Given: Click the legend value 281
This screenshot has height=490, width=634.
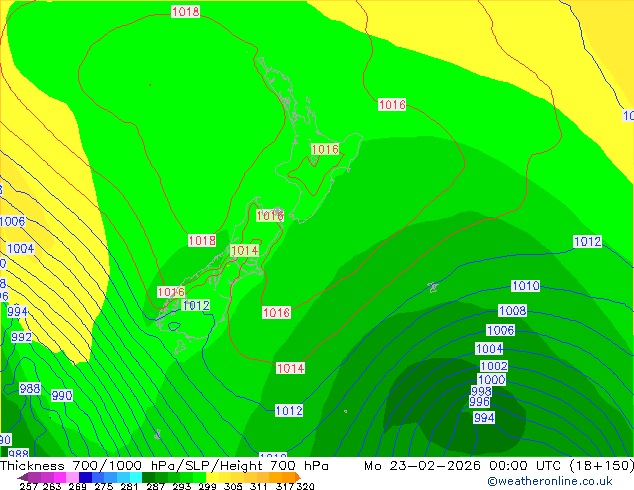Looking at the screenshot, I should 129,486.
